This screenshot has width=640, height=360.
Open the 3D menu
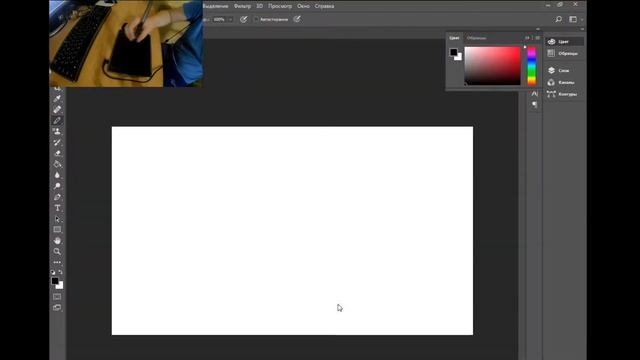point(260,6)
